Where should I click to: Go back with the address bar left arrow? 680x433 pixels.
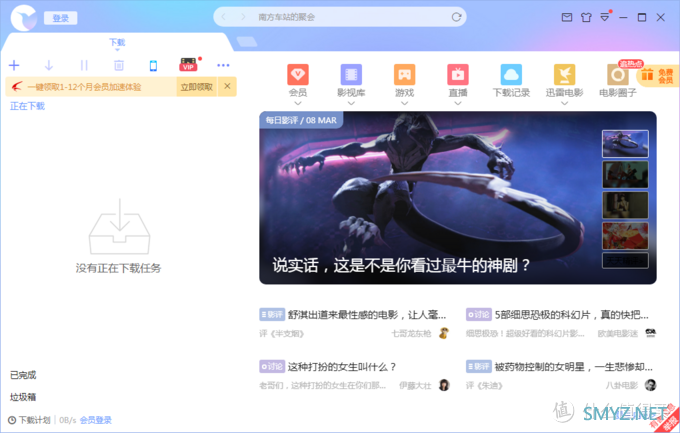[x=224, y=17]
